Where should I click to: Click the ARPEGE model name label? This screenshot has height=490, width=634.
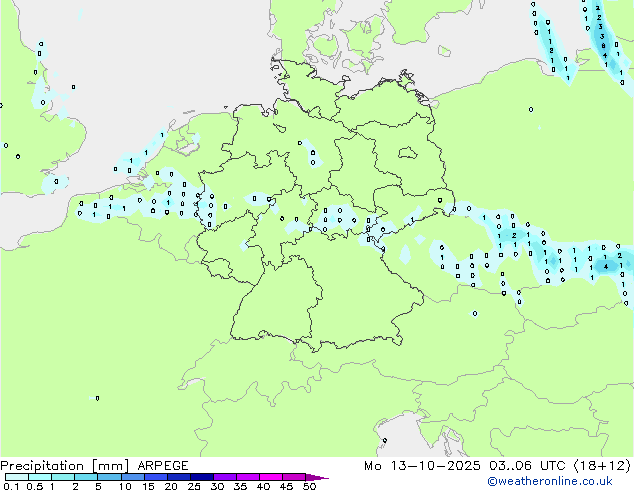163,466
